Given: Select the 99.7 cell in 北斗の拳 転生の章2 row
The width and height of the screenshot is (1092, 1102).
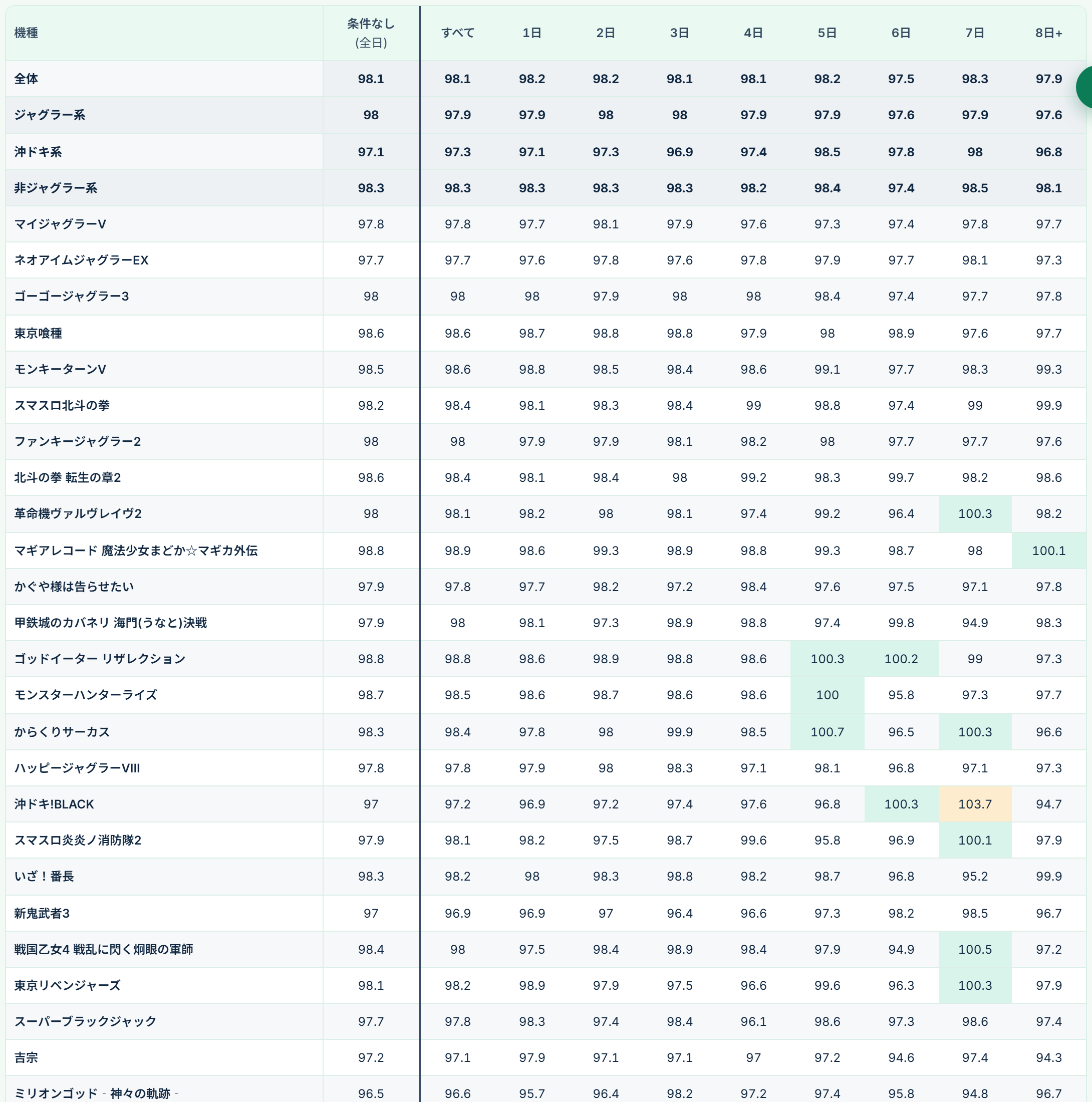Looking at the screenshot, I should pyautogui.click(x=901, y=477).
